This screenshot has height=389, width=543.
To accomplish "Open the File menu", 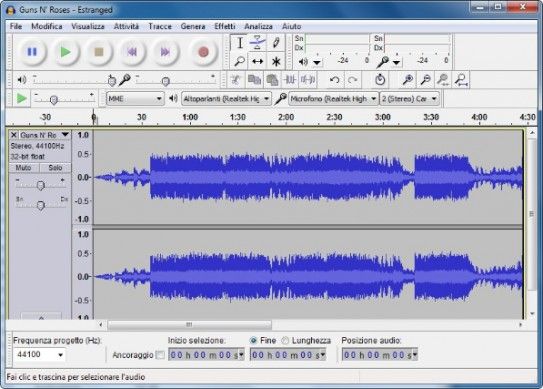I will 16,26.
